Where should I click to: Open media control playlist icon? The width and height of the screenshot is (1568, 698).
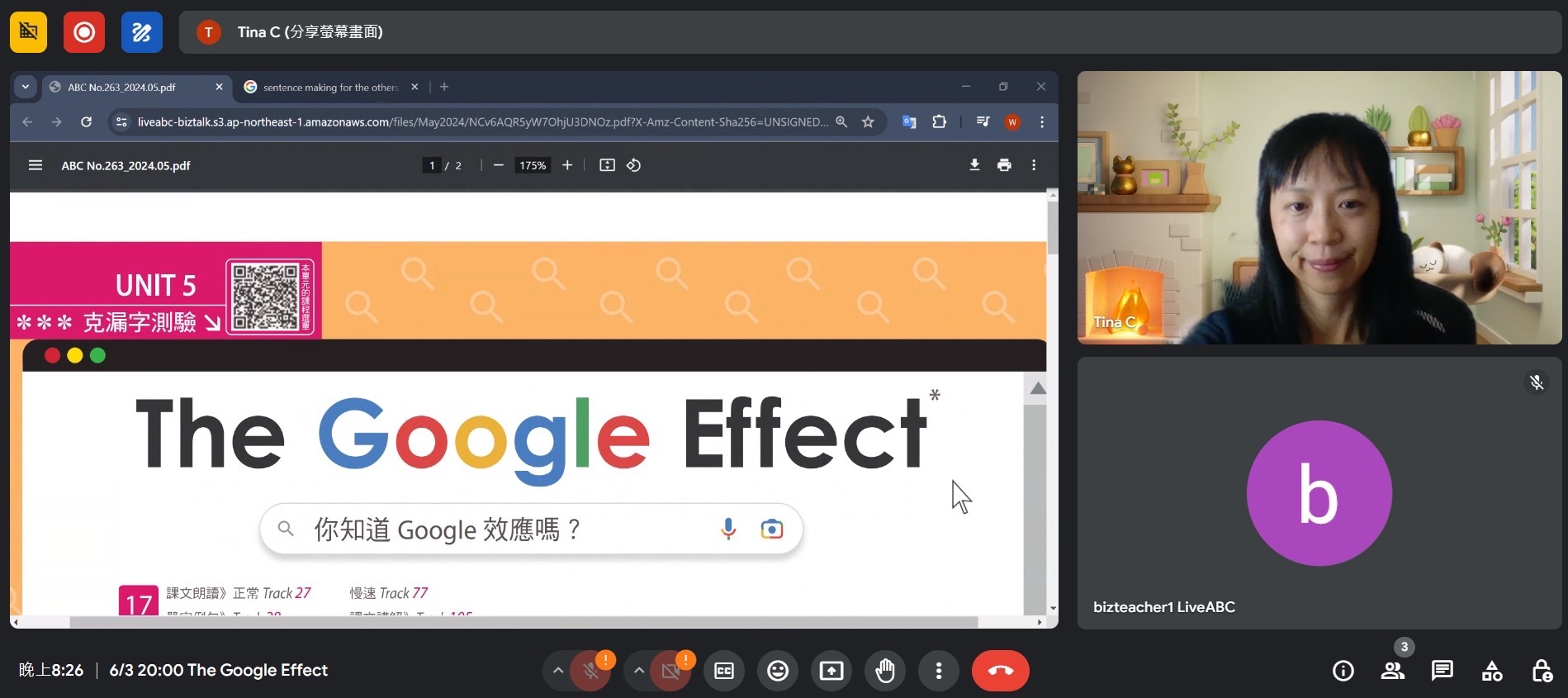[x=983, y=122]
